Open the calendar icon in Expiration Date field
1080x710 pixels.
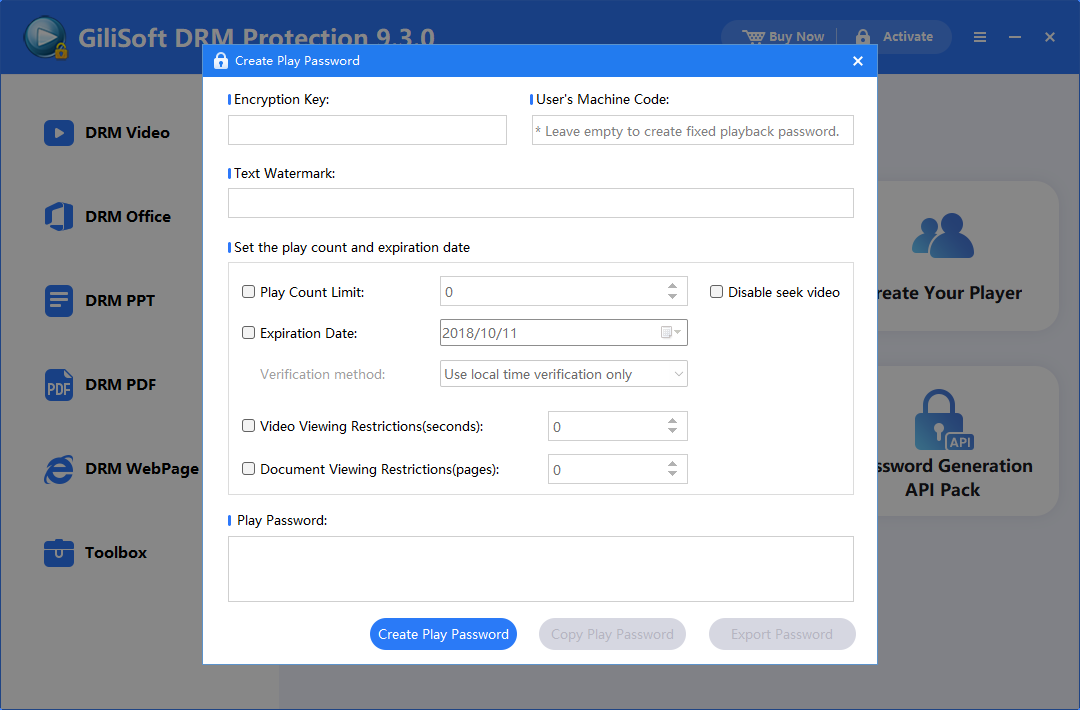tap(666, 333)
